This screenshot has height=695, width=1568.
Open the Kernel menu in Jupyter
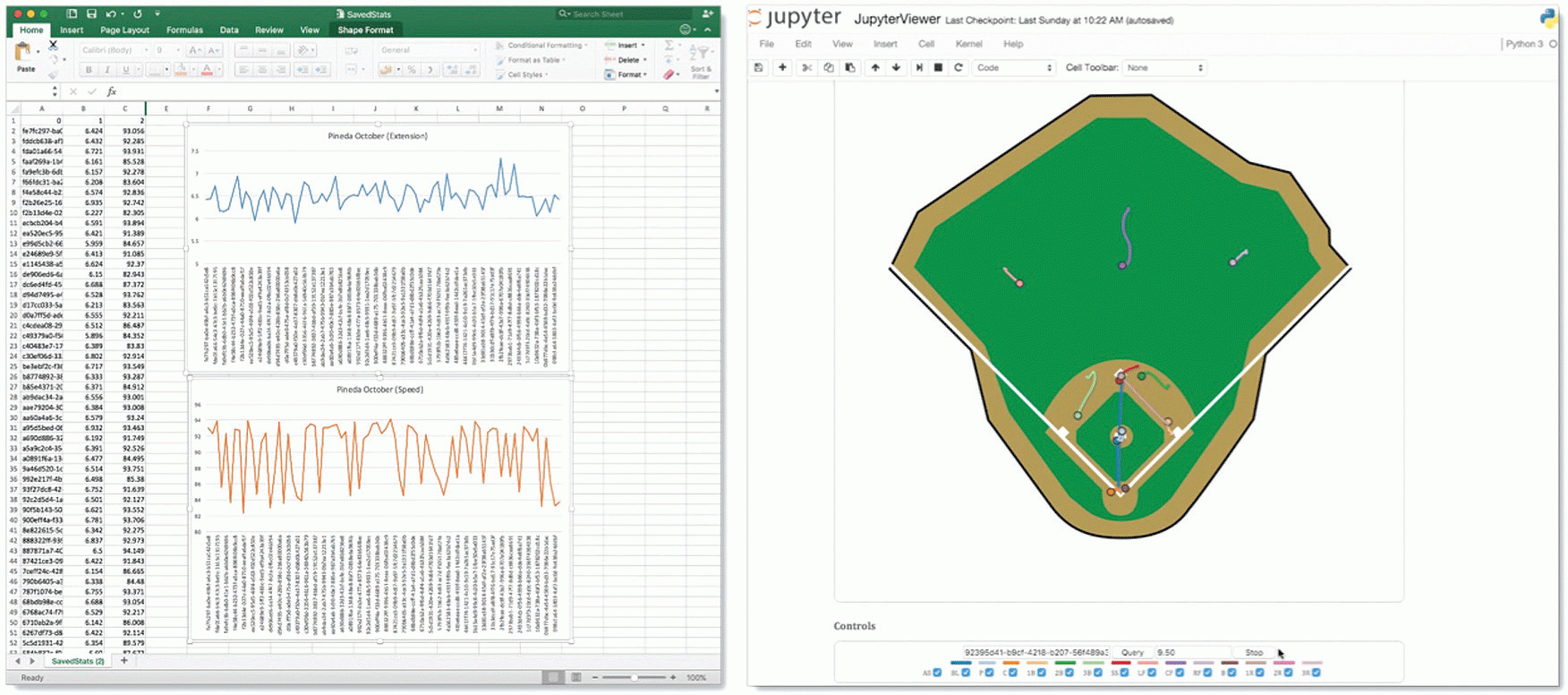(x=968, y=44)
